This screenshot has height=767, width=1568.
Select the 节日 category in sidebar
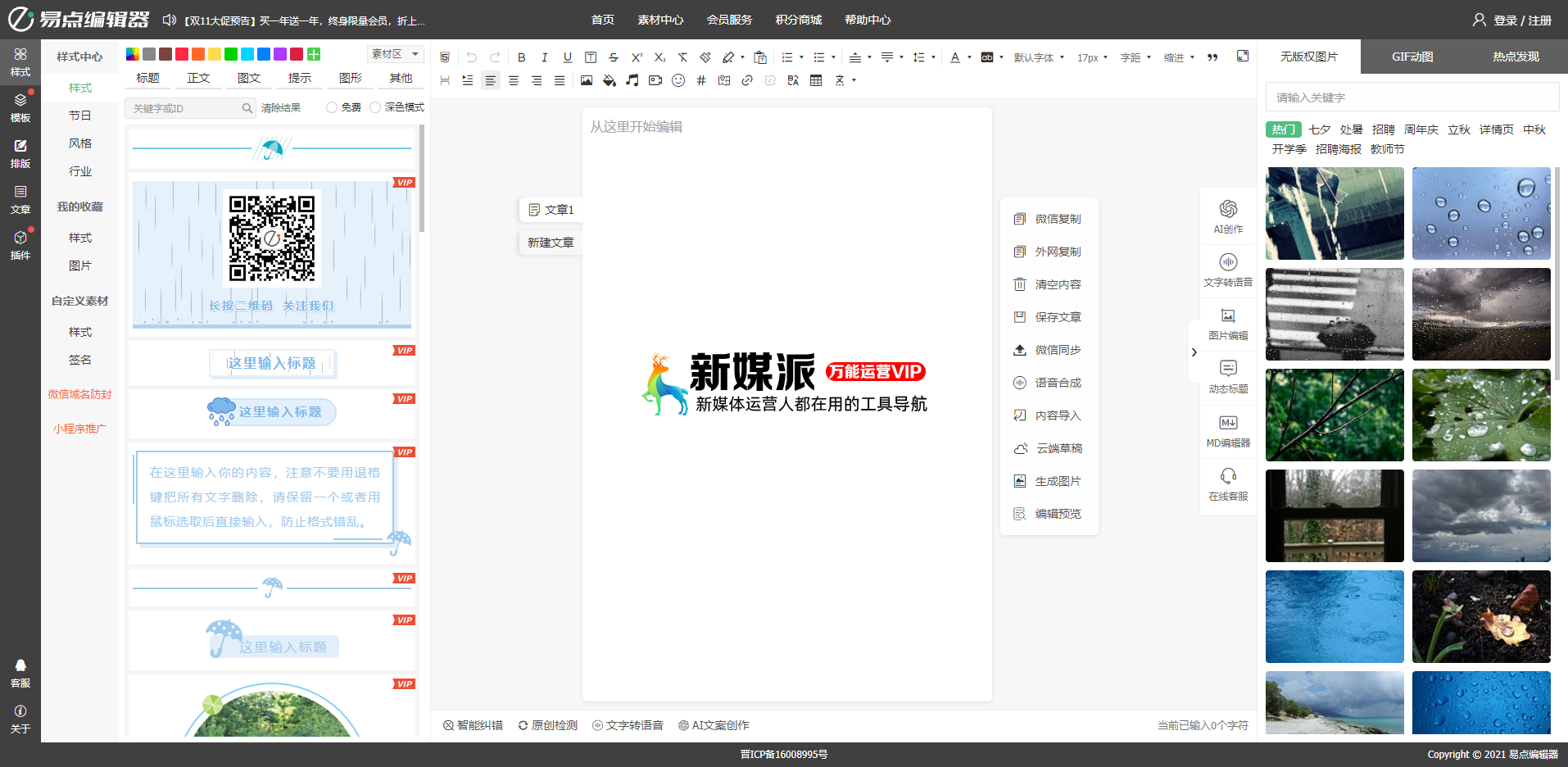80,116
